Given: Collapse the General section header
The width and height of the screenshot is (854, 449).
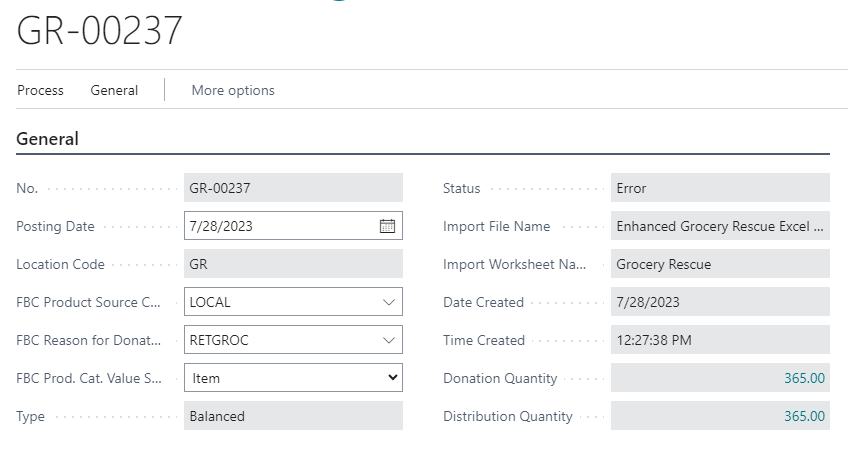Looking at the screenshot, I should click(48, 139).
